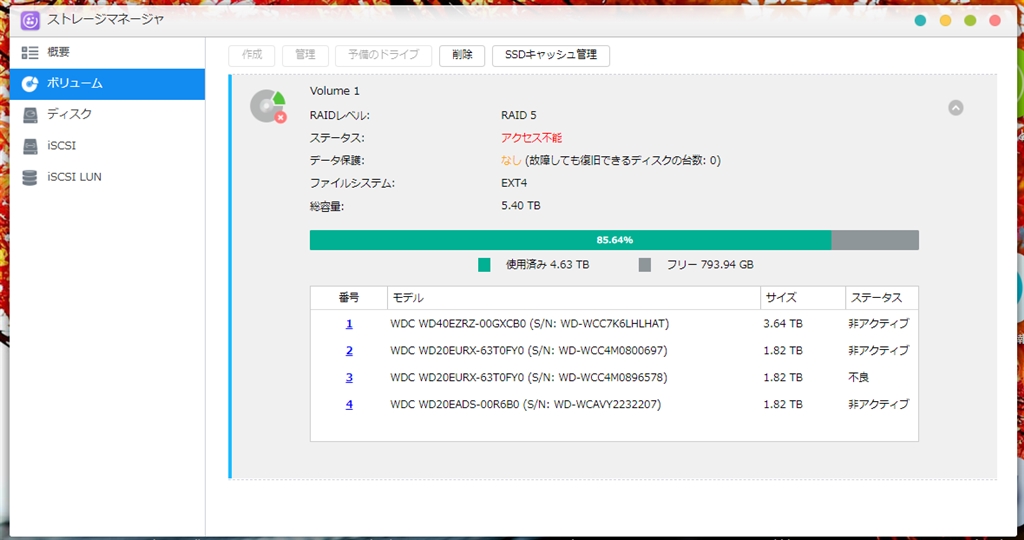Click the RAID 5 value
Image resolution: width=1024 pixels, height=540 pixels.
(x=519, y=116)
